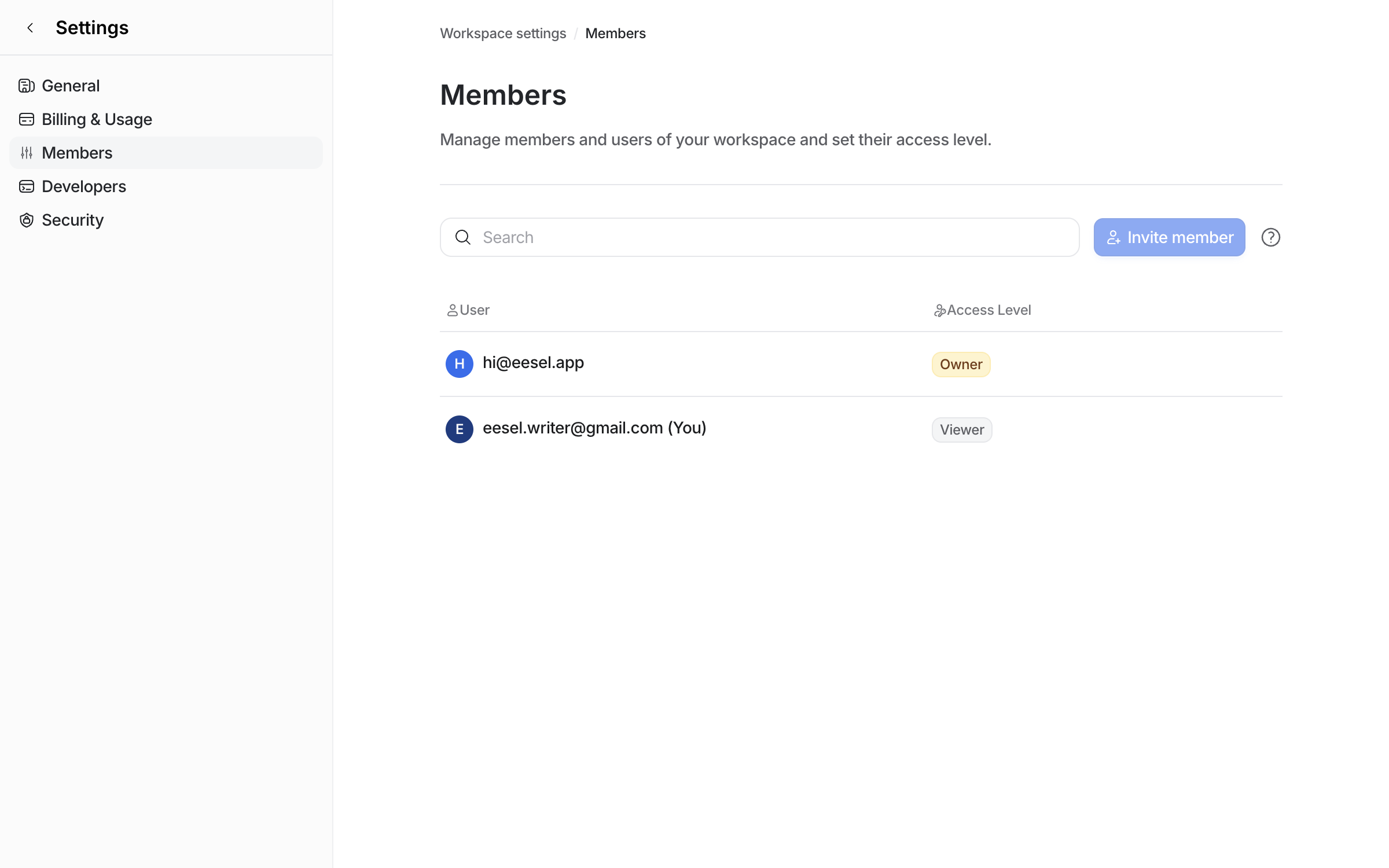Click Workspace settings breadcrumb link
This screenshot has width=1389, height=868.
click(x=503, y=34)
